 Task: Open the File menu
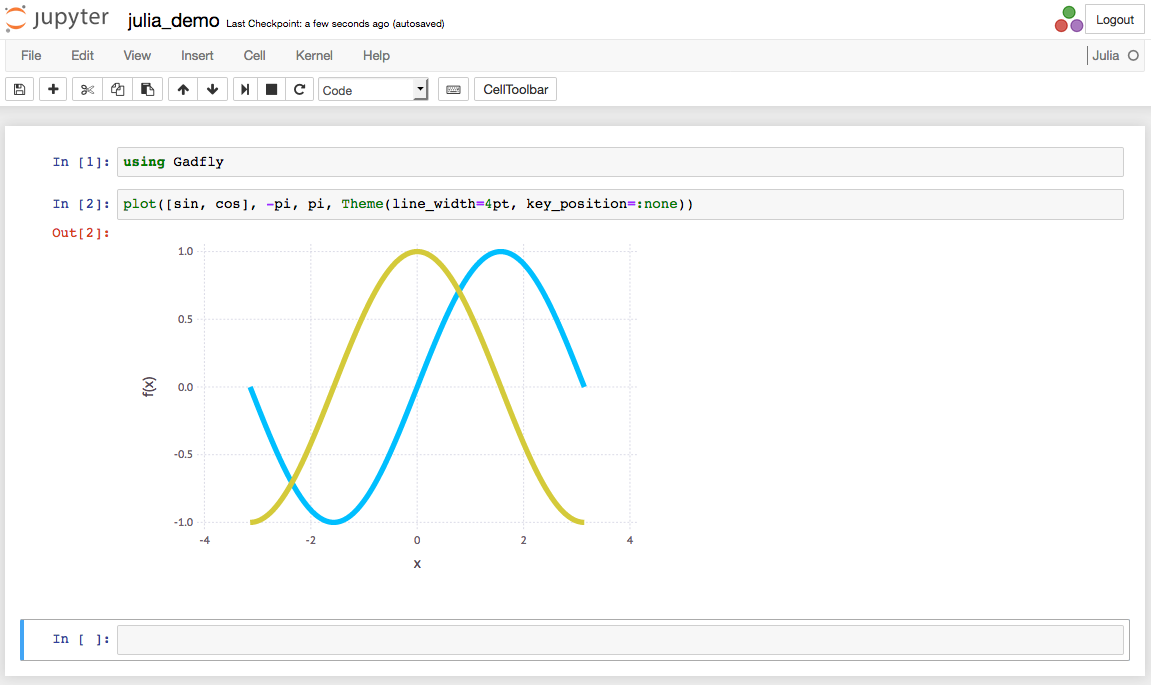pos(31,56)
